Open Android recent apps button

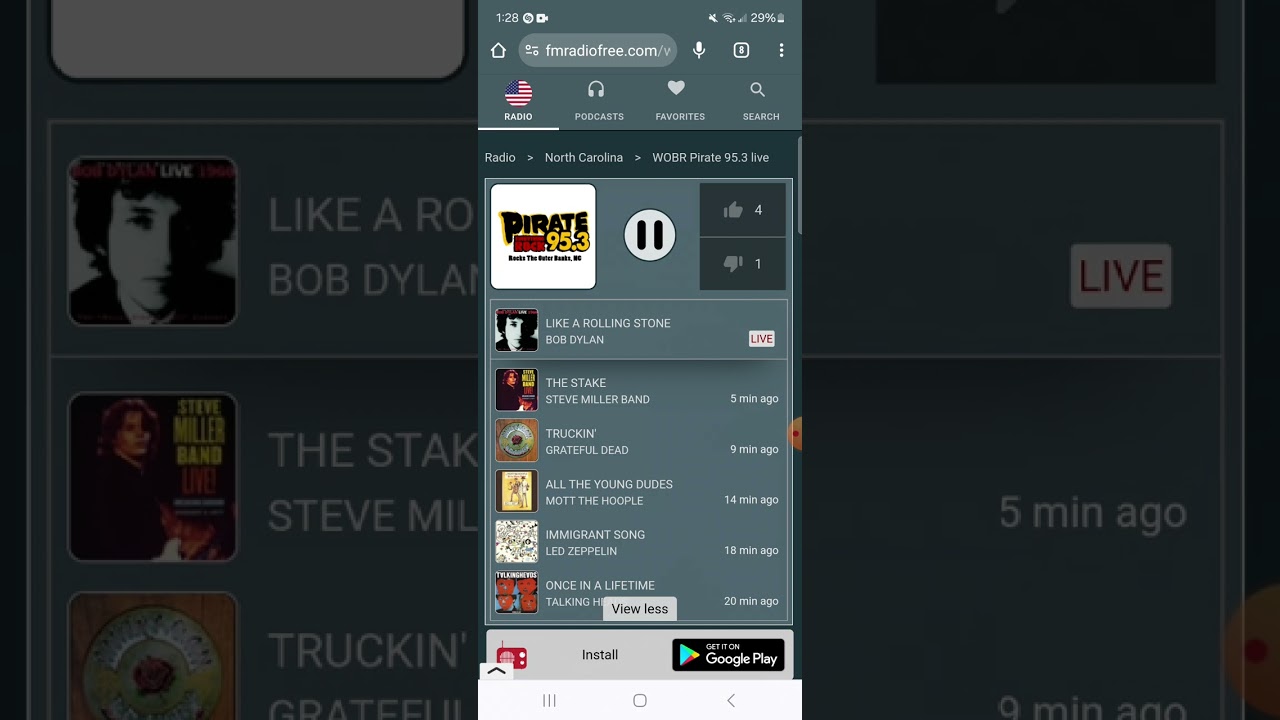coord(549,701)
